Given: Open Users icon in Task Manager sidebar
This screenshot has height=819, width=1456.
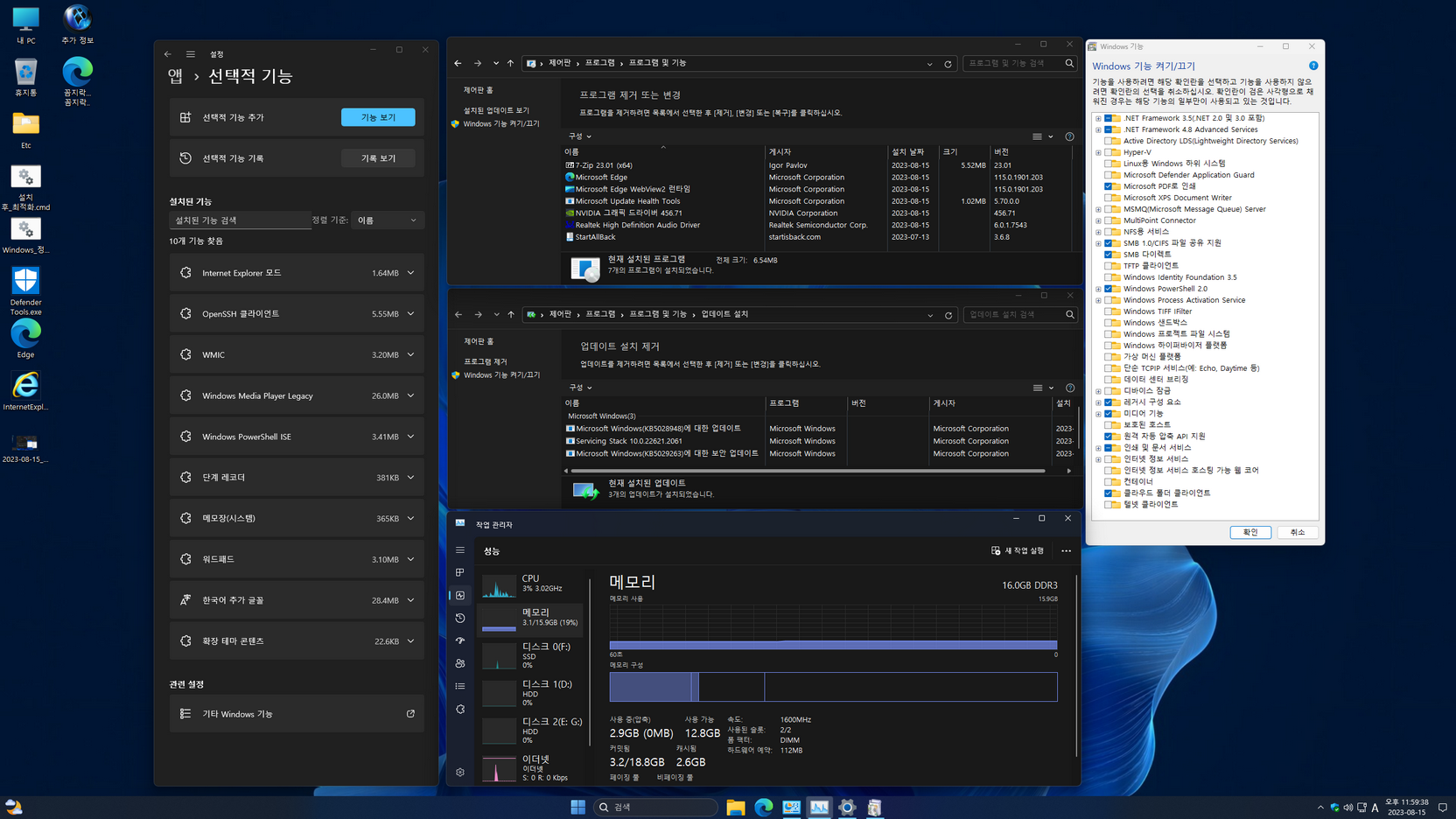Looking at the screenshot, I should click(460, 663).
